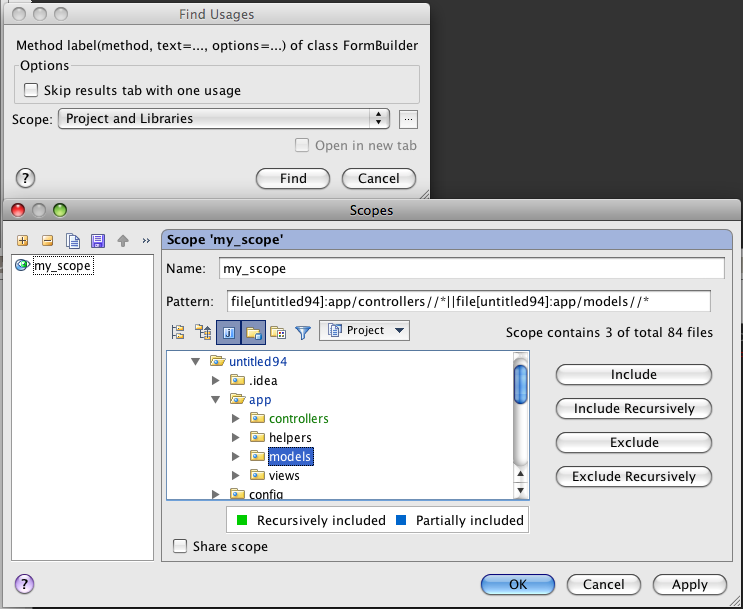Copy scope configuration icon
This screenshot has width=743, height=609.
click(73, 241)
